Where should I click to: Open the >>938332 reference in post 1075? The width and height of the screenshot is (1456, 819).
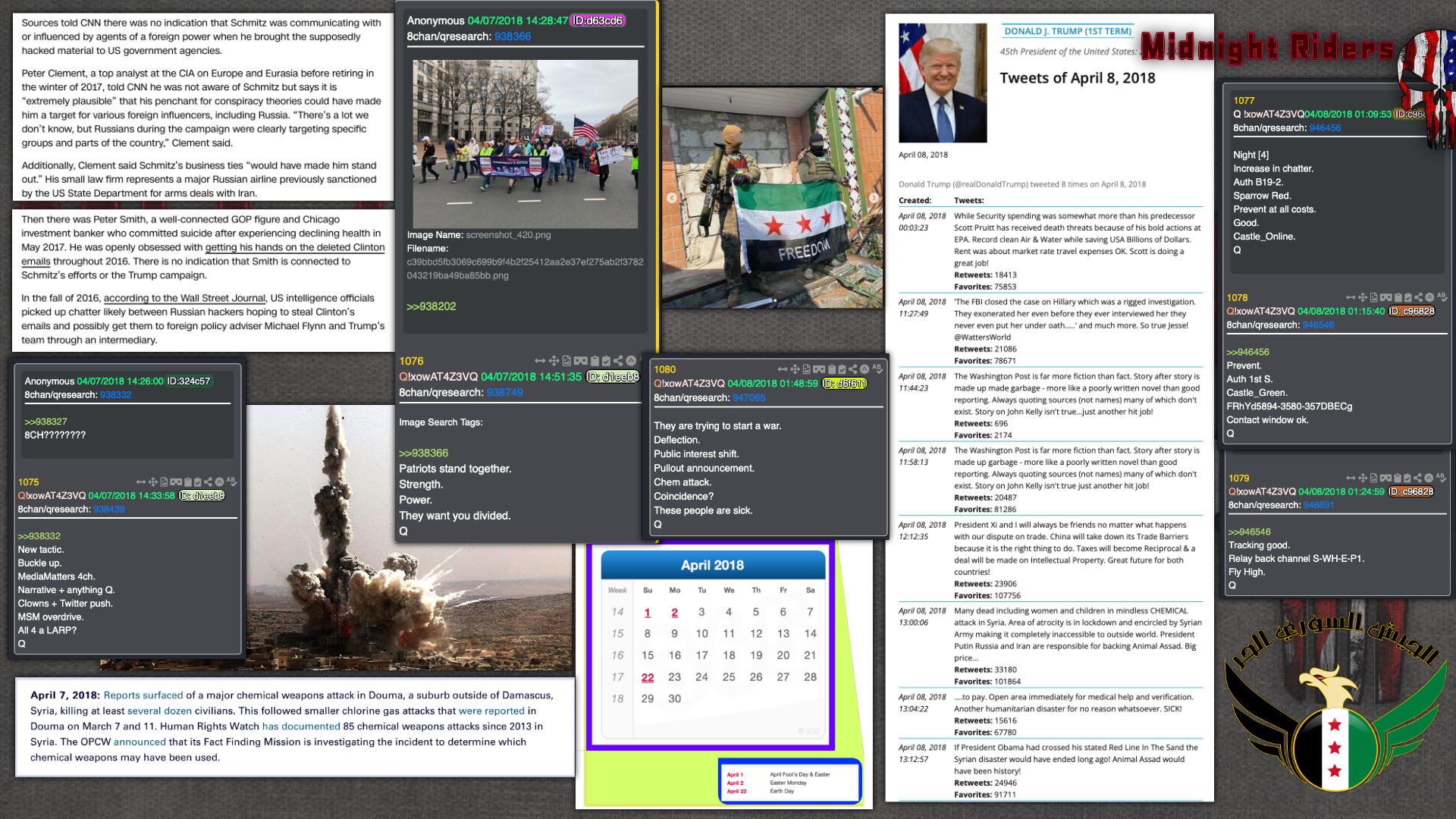pos(39,536)
